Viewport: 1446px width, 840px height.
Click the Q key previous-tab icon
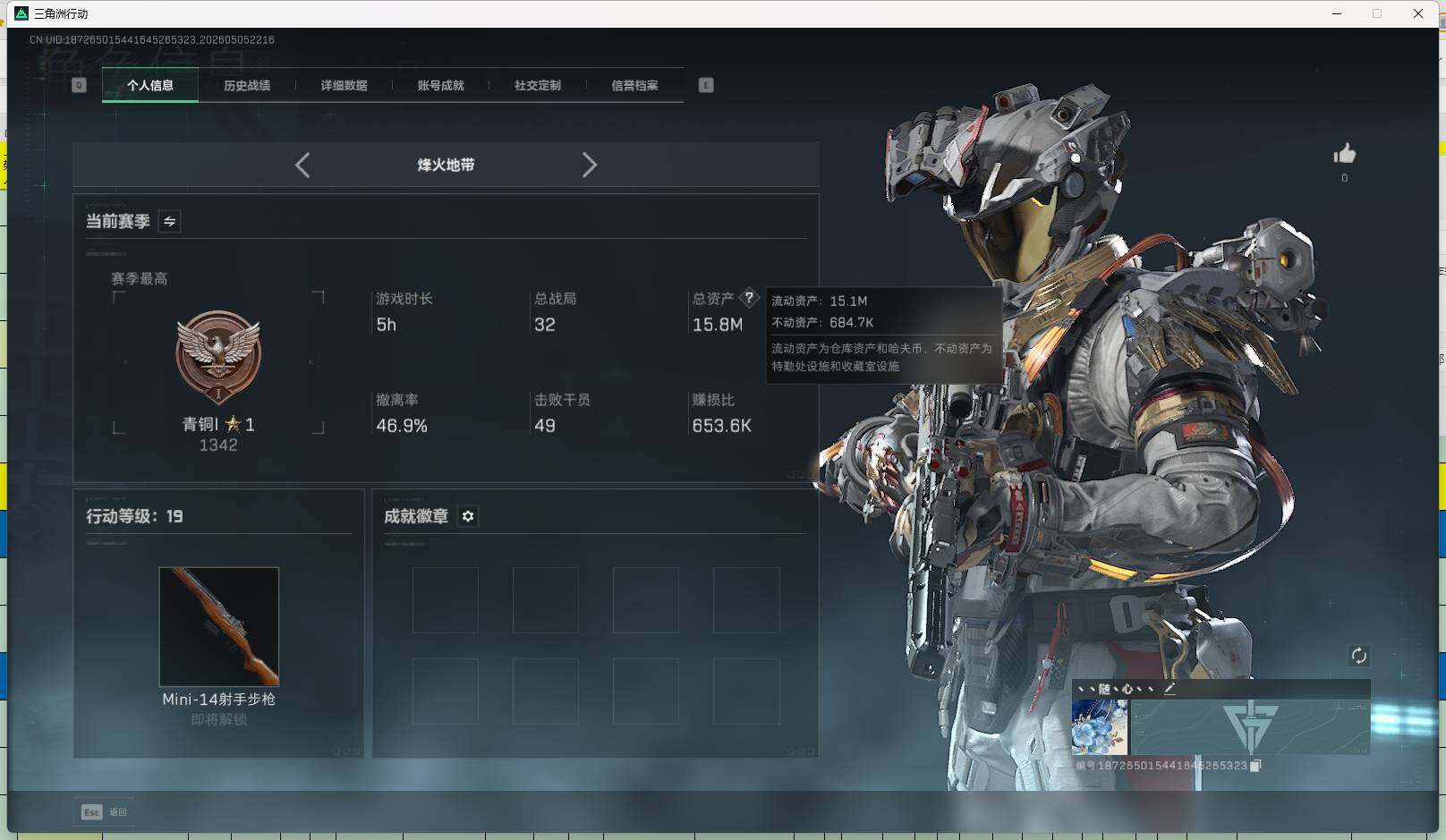[79, 85]
